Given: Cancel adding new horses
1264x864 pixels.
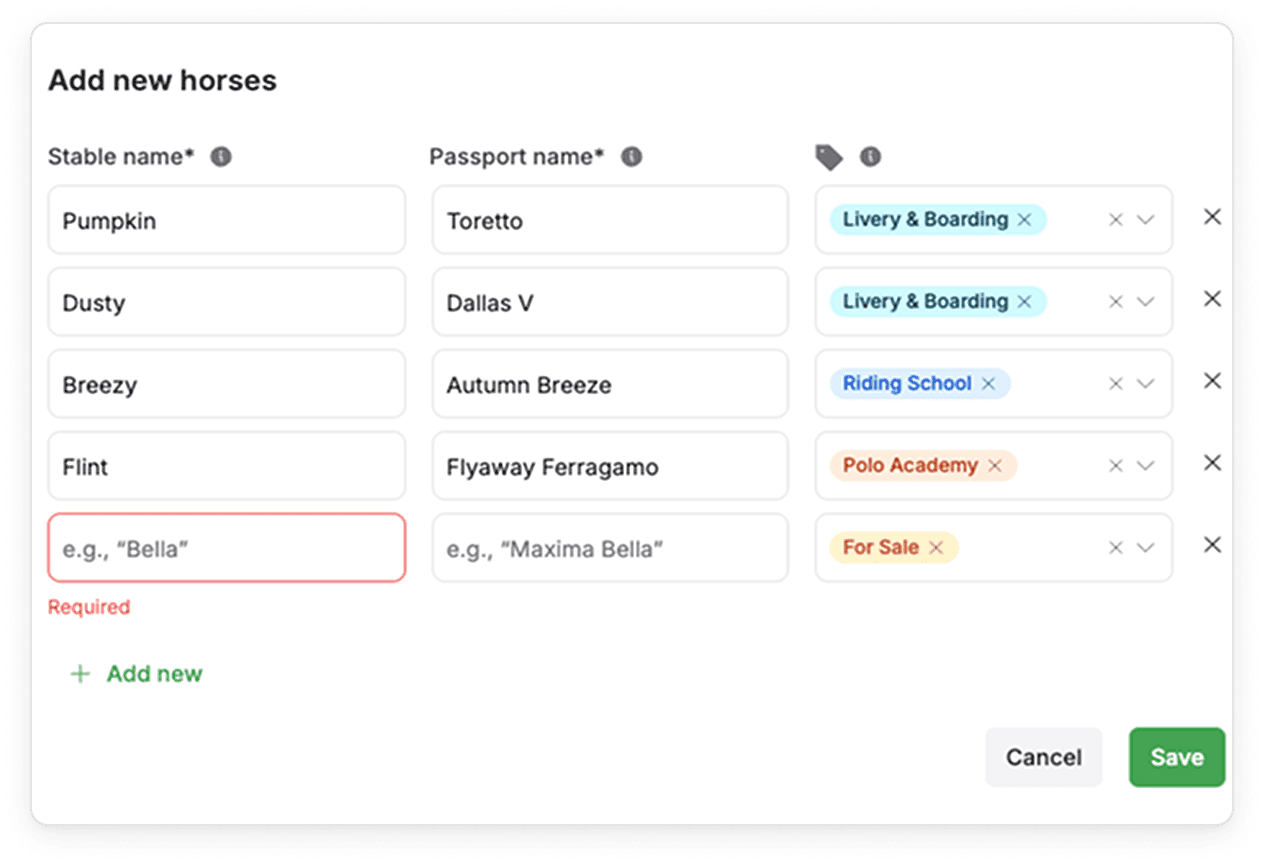Looking at the screenshot, I should (1043, 757).
